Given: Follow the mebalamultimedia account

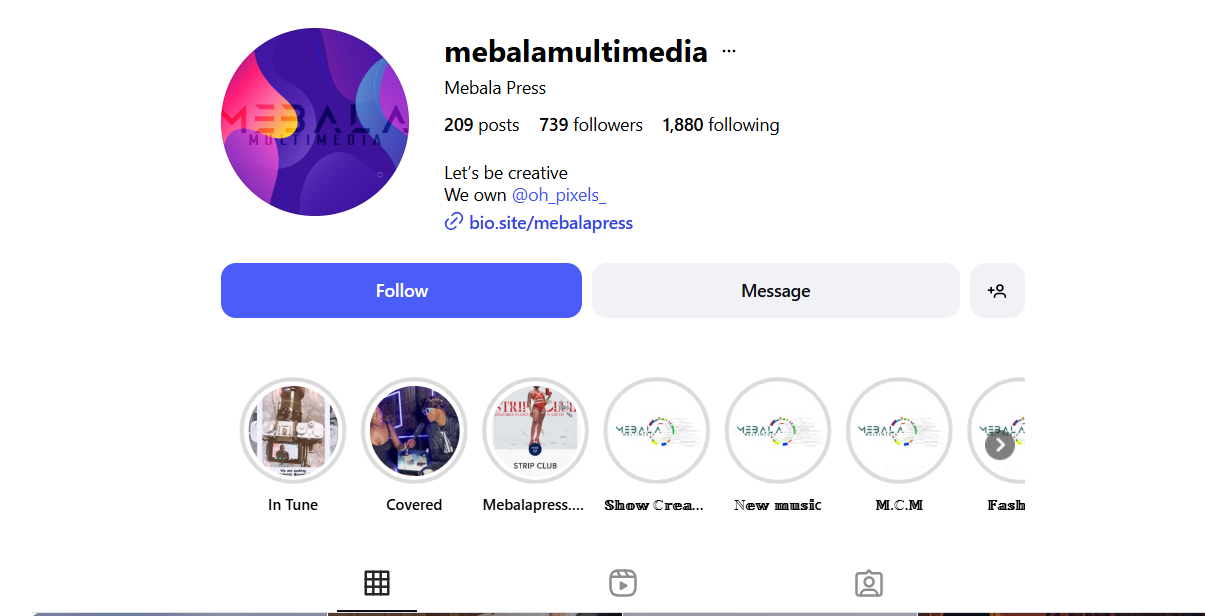Looking at the screenshot, I should (x=401, y=291).
